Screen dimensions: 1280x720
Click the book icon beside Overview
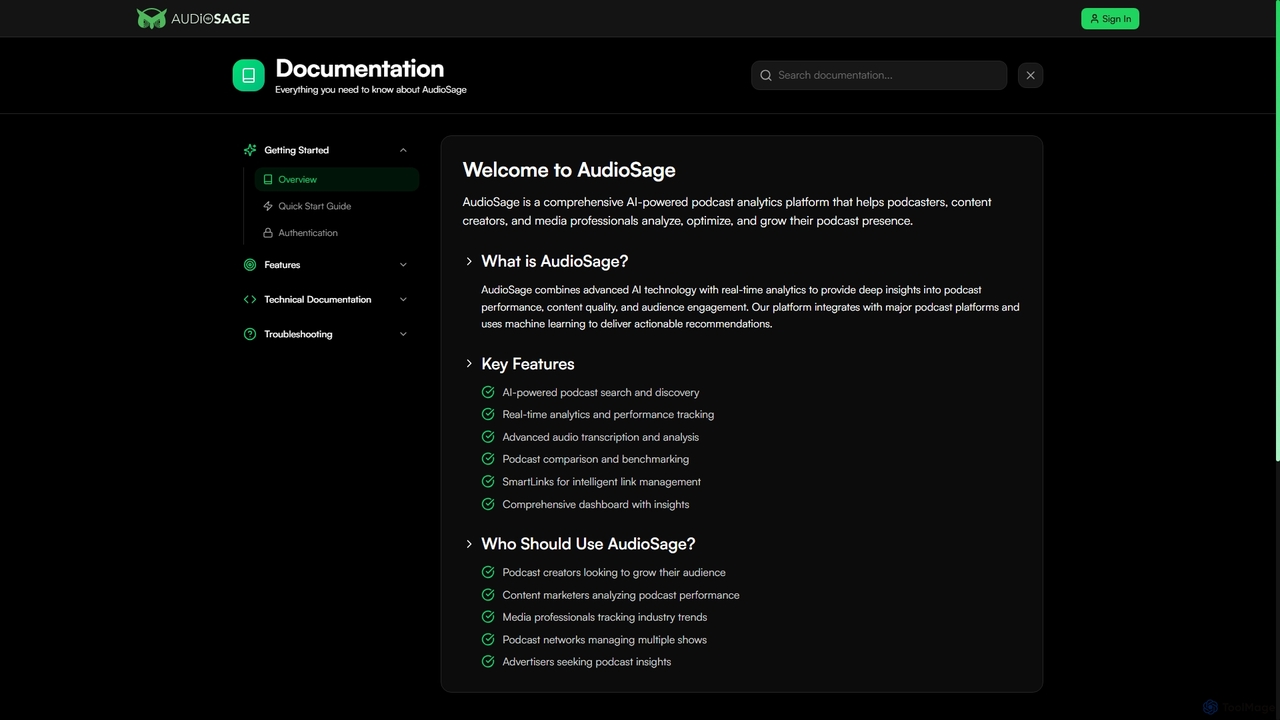pos(268,180)
